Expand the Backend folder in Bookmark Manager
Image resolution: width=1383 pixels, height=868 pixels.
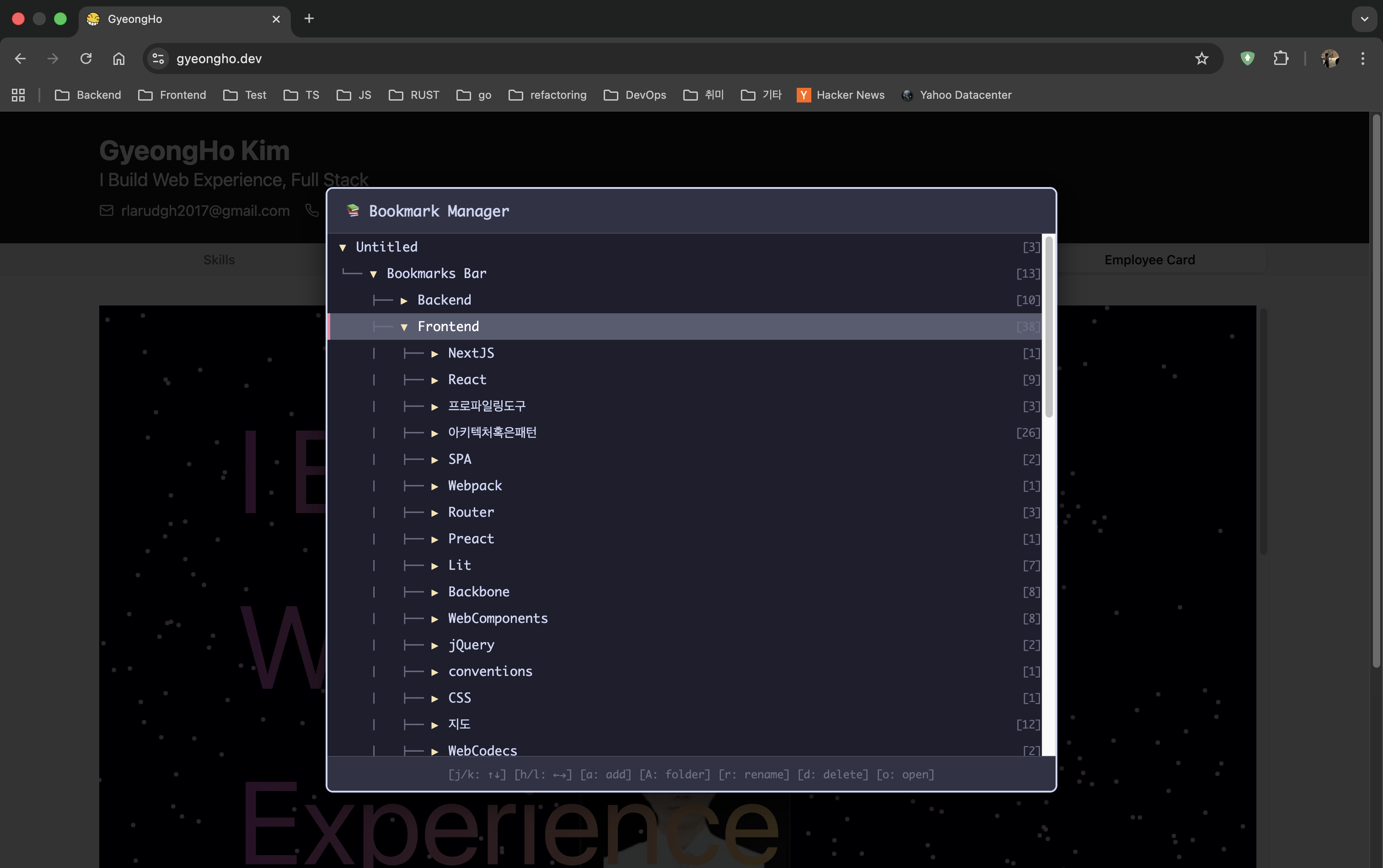(x=404, y=301)
